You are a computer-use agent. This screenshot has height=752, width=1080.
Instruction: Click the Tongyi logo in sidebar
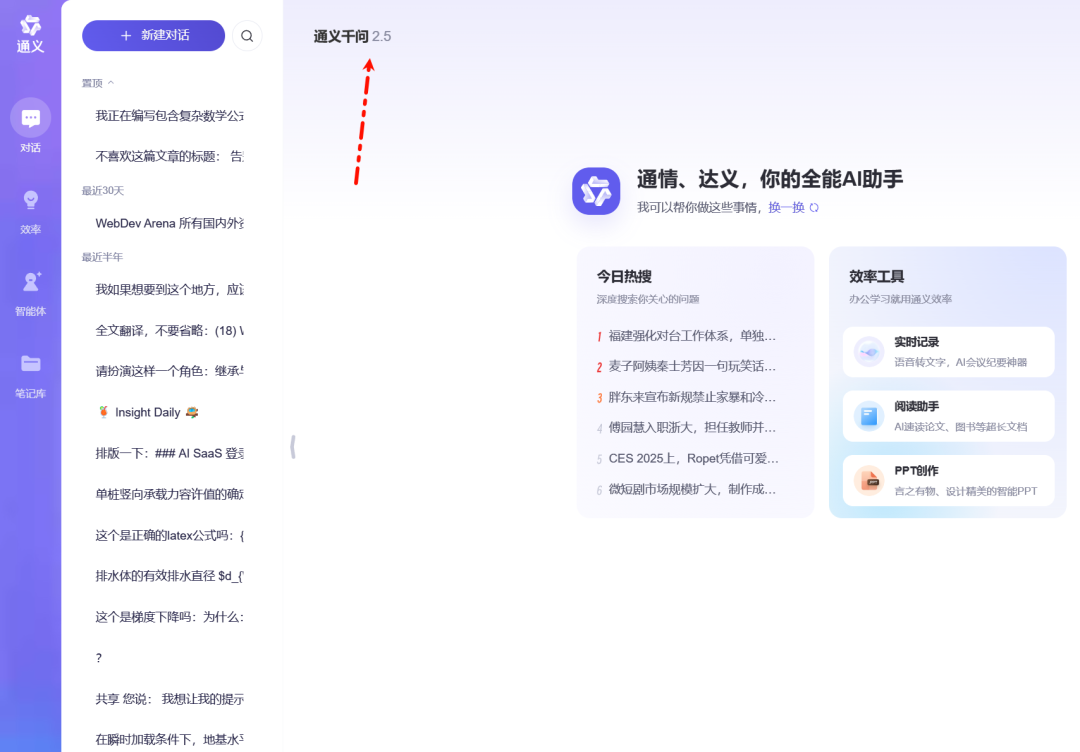coord(30,34)
